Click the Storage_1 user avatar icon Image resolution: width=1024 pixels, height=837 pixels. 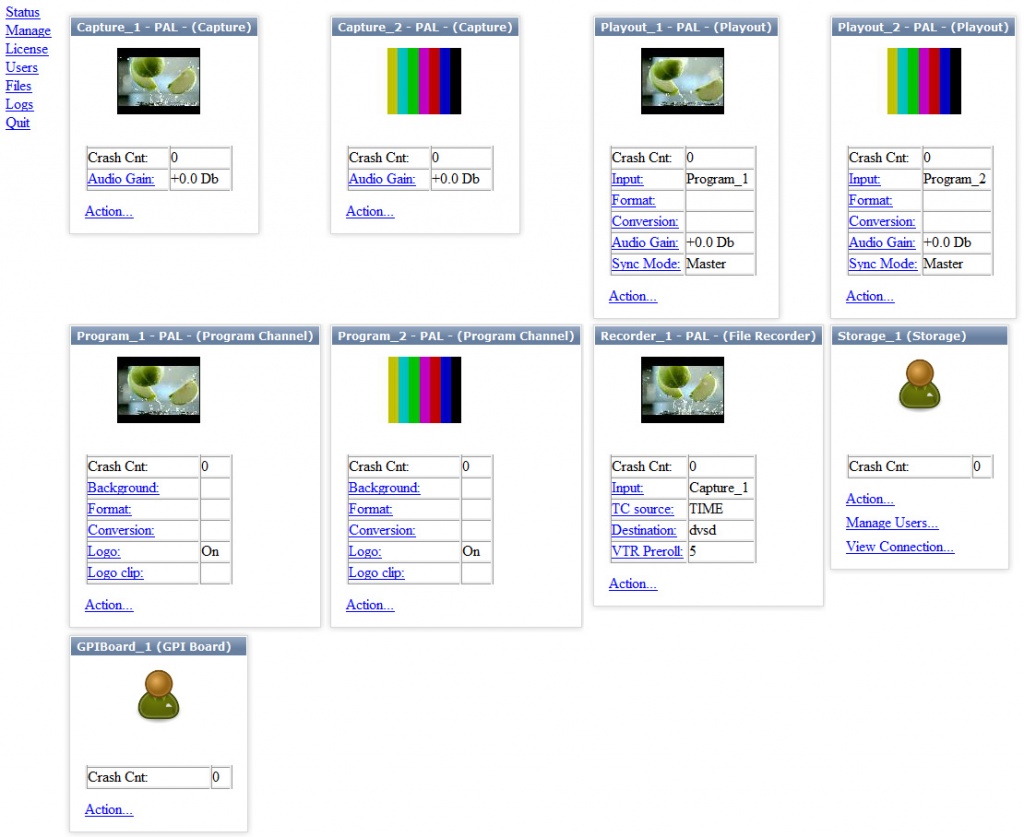[919, 384]
